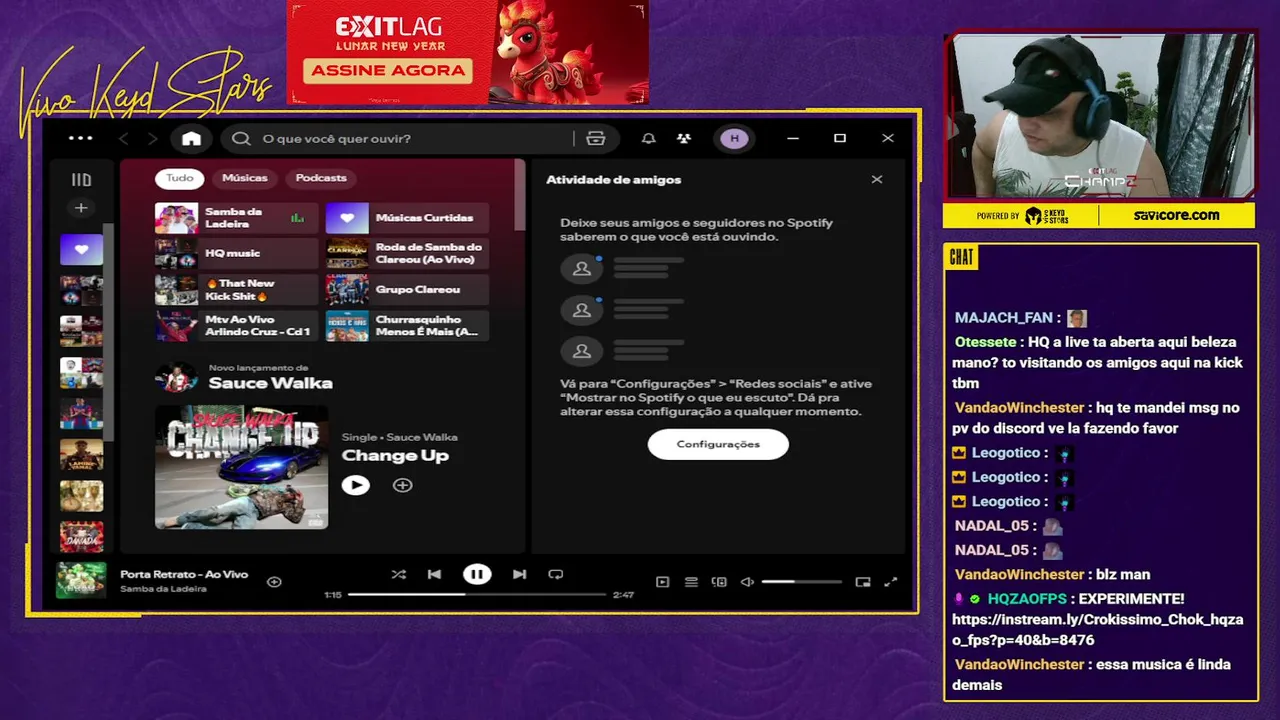Open the Browse icon in search bar
The height and width of the screenshot is (720, 1280).
(596, 139)
